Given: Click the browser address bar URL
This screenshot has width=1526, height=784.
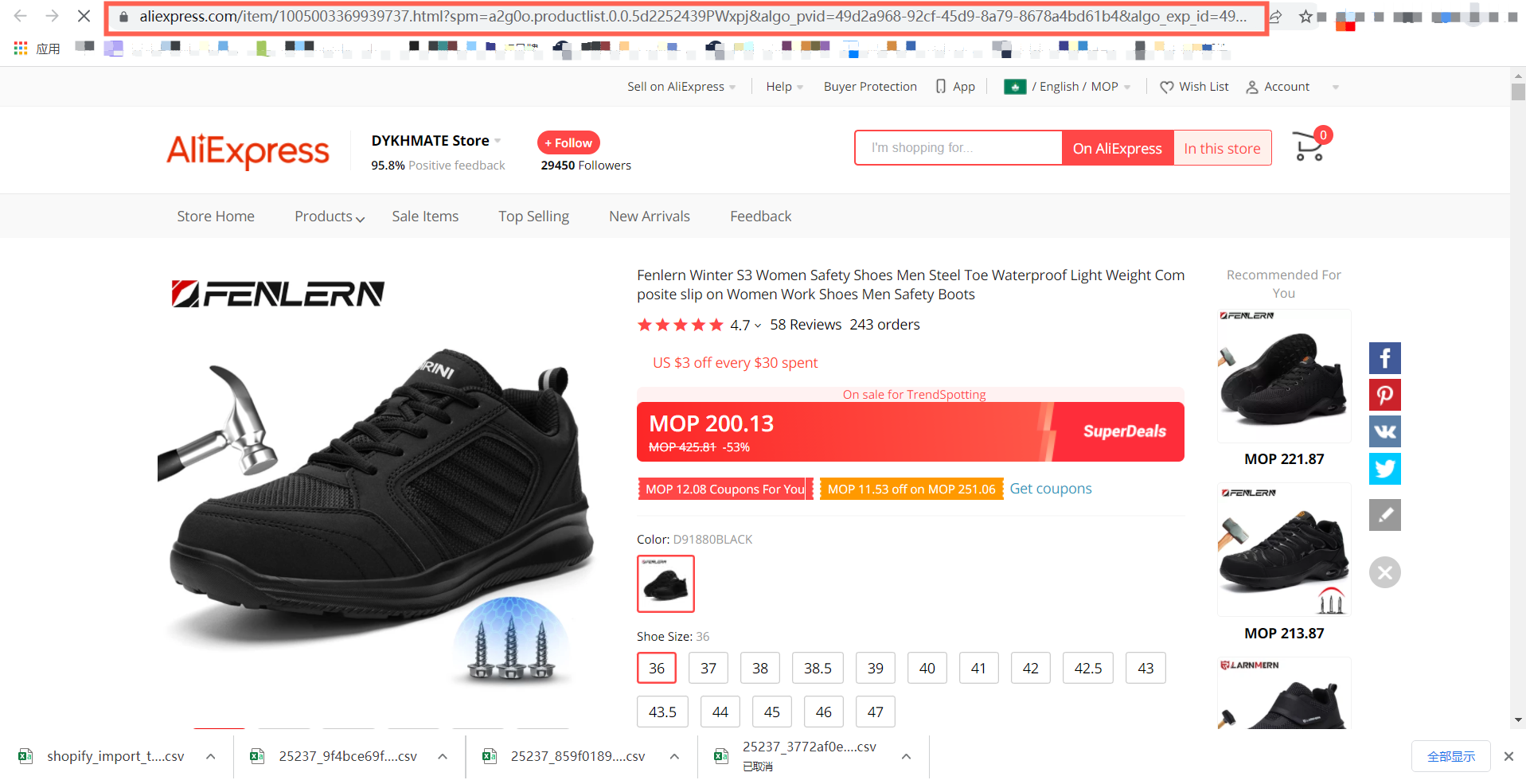Looking at the screenshot, I should [693, 16].
